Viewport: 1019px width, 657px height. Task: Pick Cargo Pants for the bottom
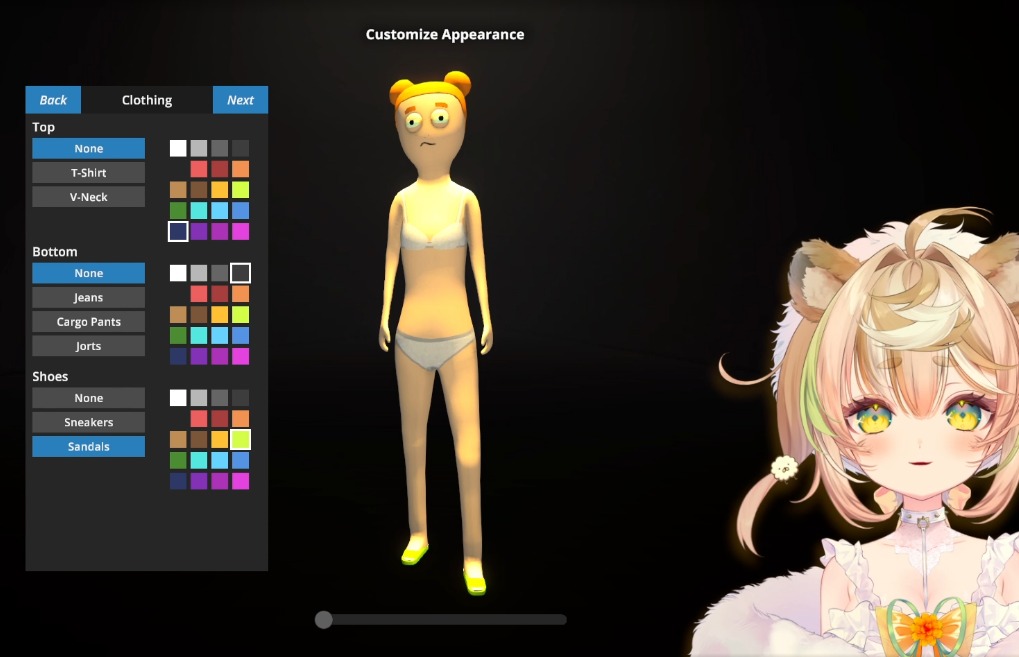[x=88, y=322]
